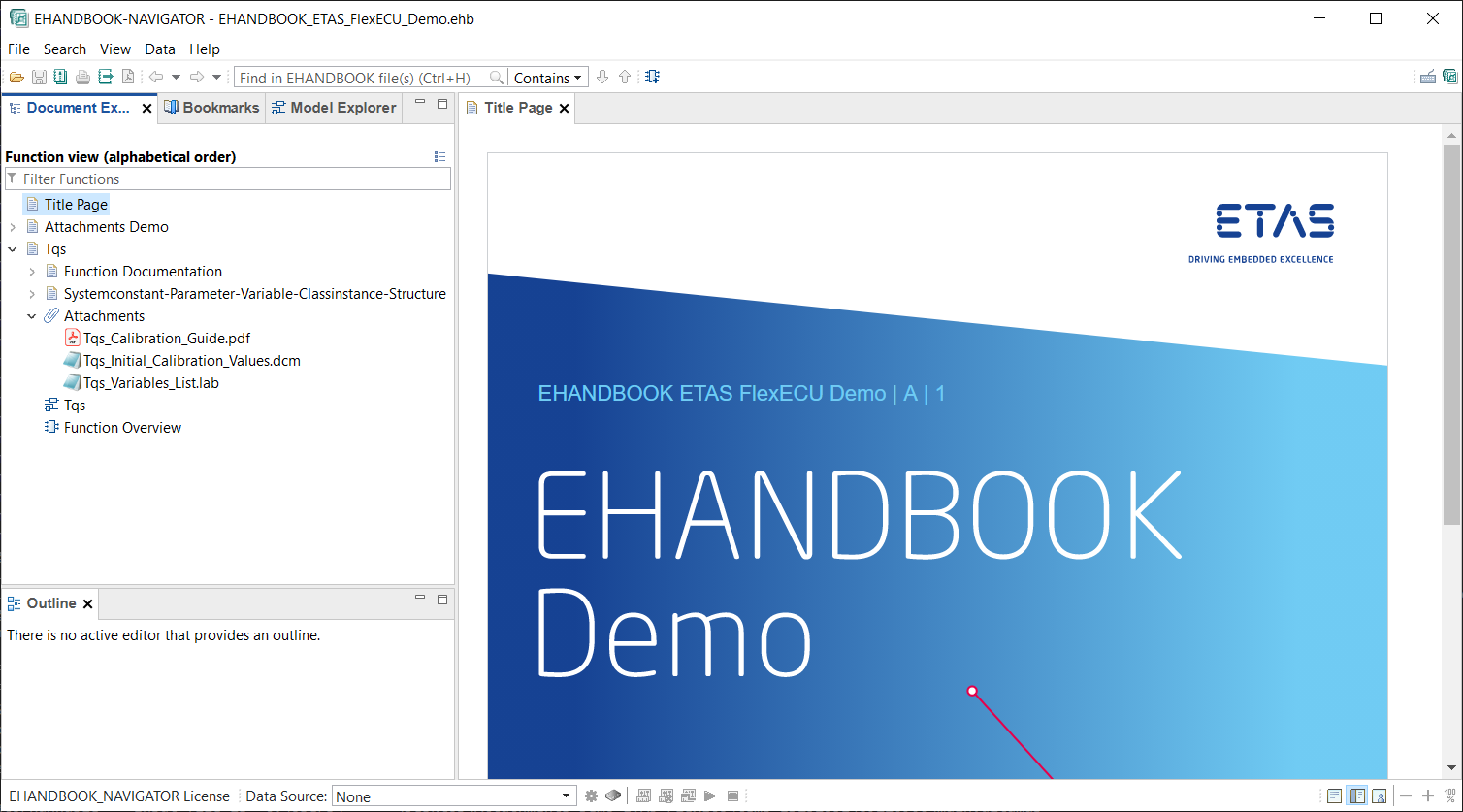Reset zoom to 100 percent
1463x812 pixels.
coord(1450,796)
